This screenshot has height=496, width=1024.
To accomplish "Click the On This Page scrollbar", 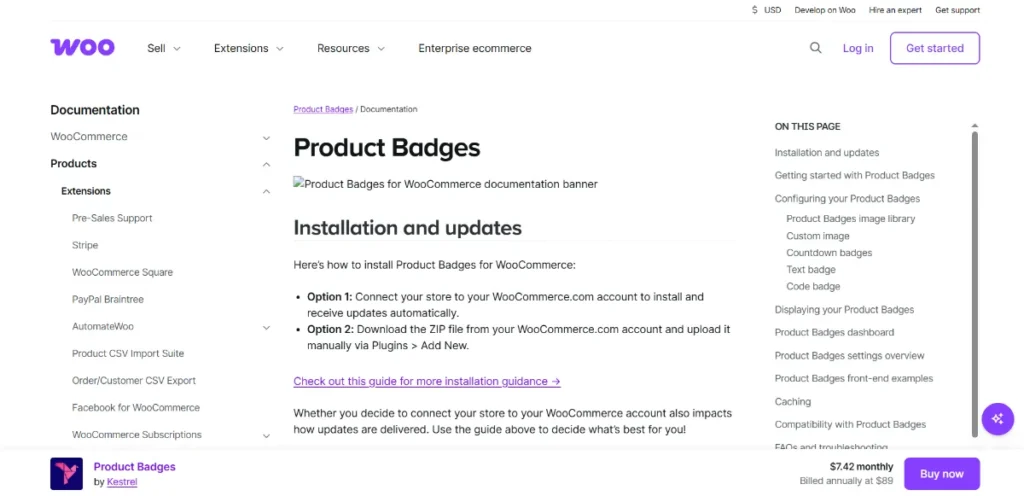I will (x=975, y=280).
